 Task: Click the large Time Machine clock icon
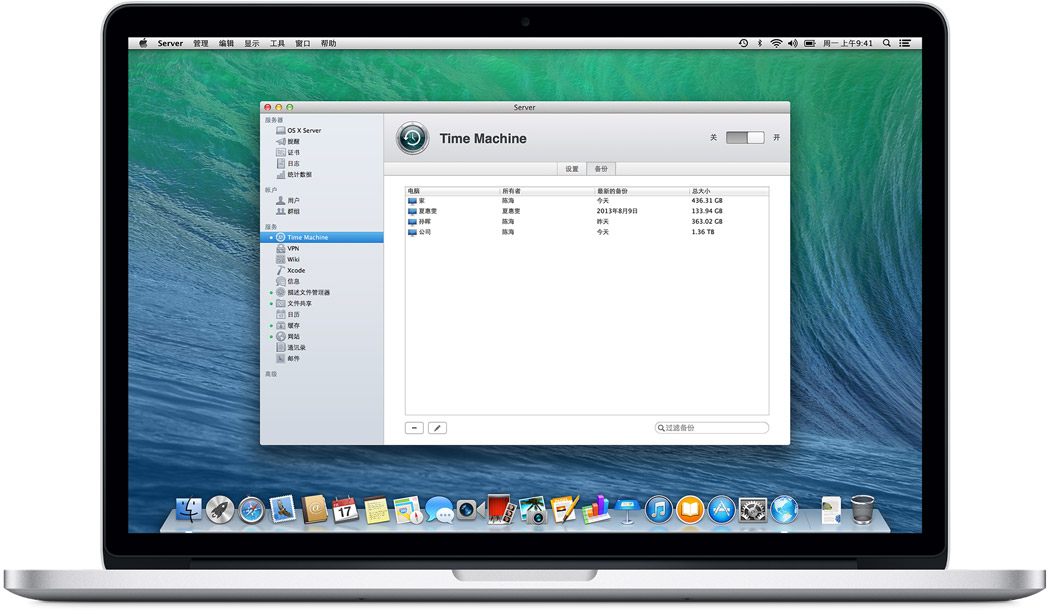tap(412, 138)
